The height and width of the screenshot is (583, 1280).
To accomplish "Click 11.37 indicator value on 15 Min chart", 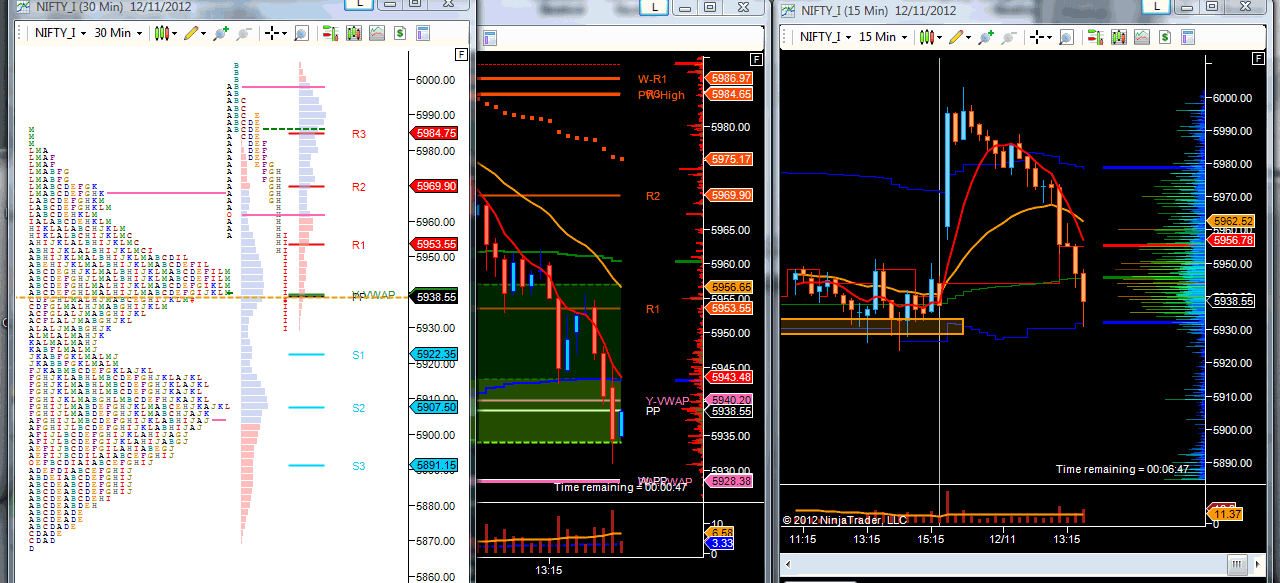I will (1223, 514).
